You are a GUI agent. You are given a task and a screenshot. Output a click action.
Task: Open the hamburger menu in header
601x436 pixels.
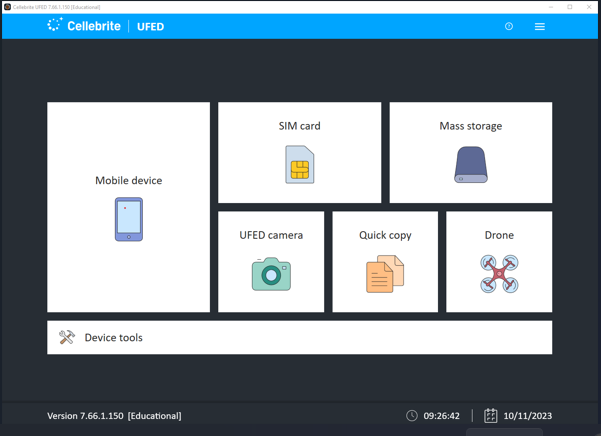pos(540,26)
